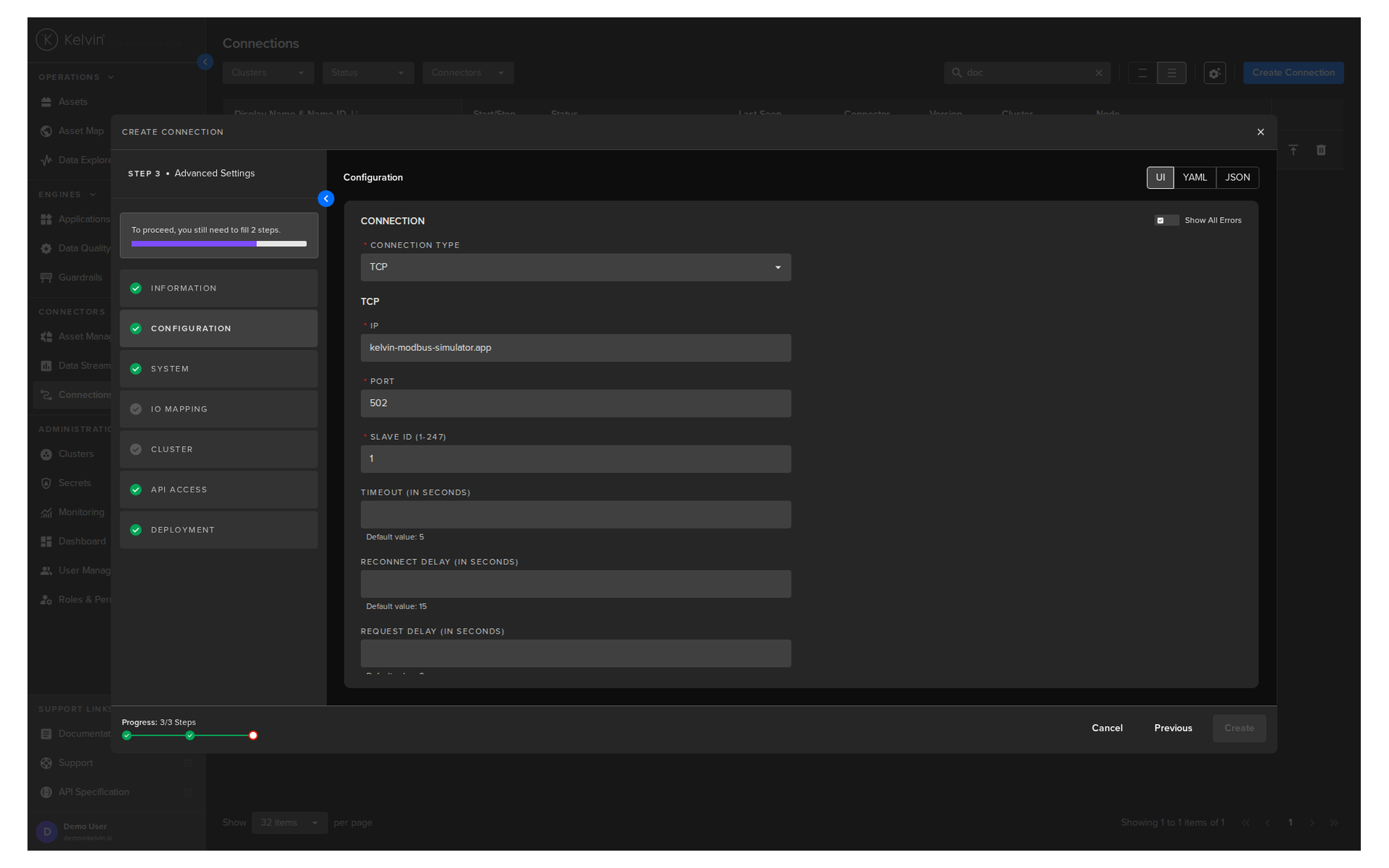Screen dimensions: 1389x868
Task: Click the grey check icon beside Cluster
Action: tap(136, 450)
